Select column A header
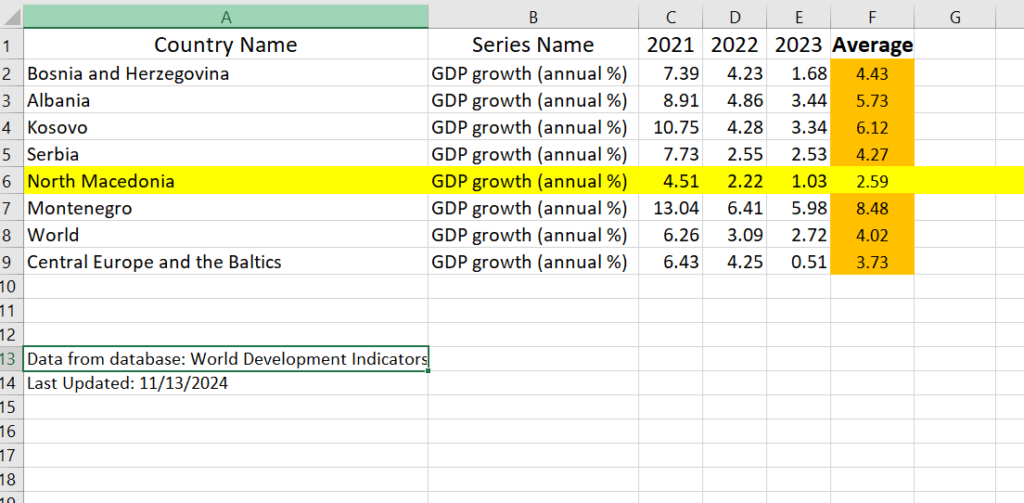The height and width of the screenshot is (503, 1024). click(x=226, y=16)
